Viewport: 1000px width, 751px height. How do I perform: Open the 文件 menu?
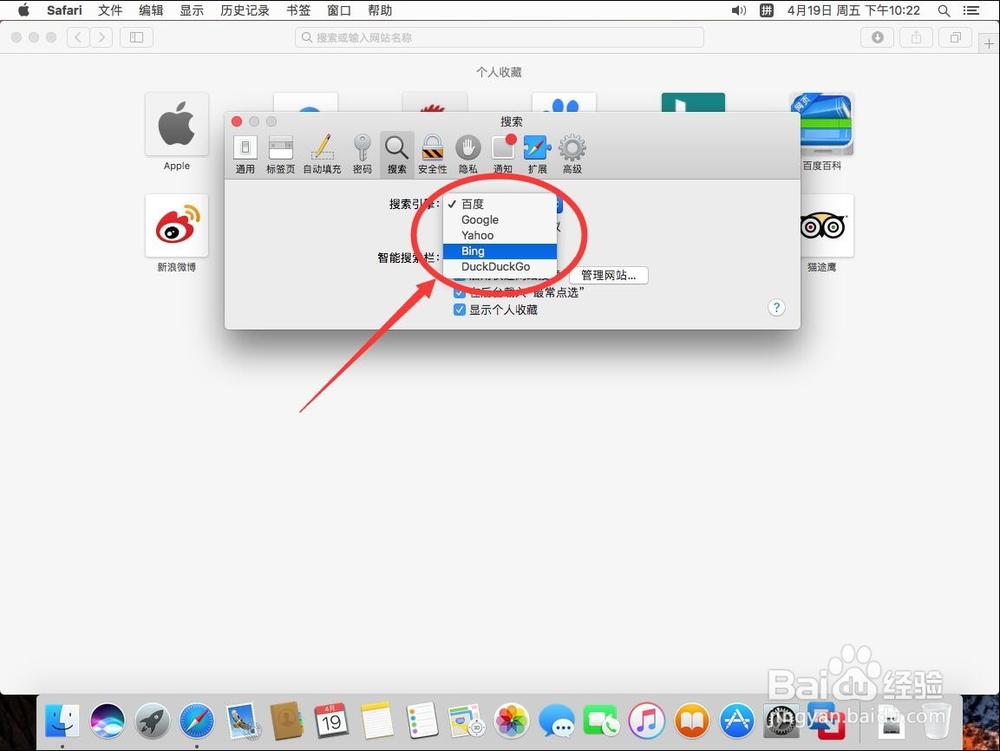coord(110,10)
